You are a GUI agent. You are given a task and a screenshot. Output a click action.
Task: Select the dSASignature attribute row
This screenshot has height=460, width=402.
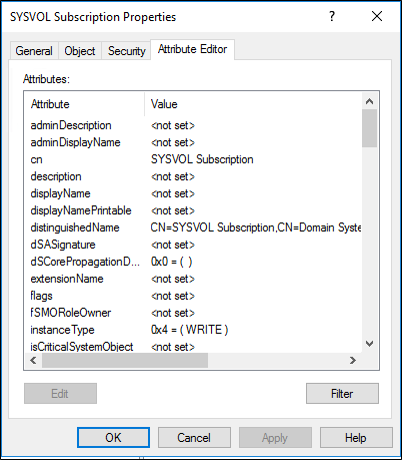tap(194, 245)
